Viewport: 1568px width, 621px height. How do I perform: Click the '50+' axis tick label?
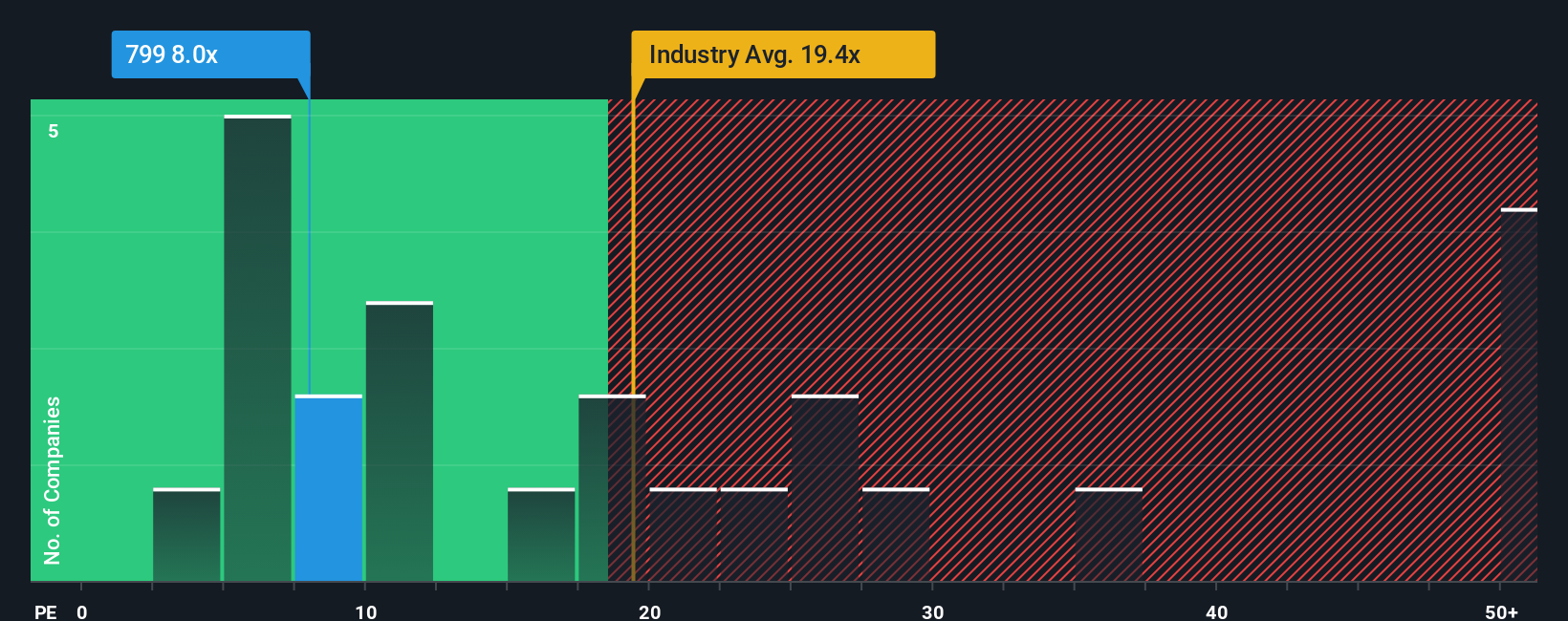tap(1501, 612)
